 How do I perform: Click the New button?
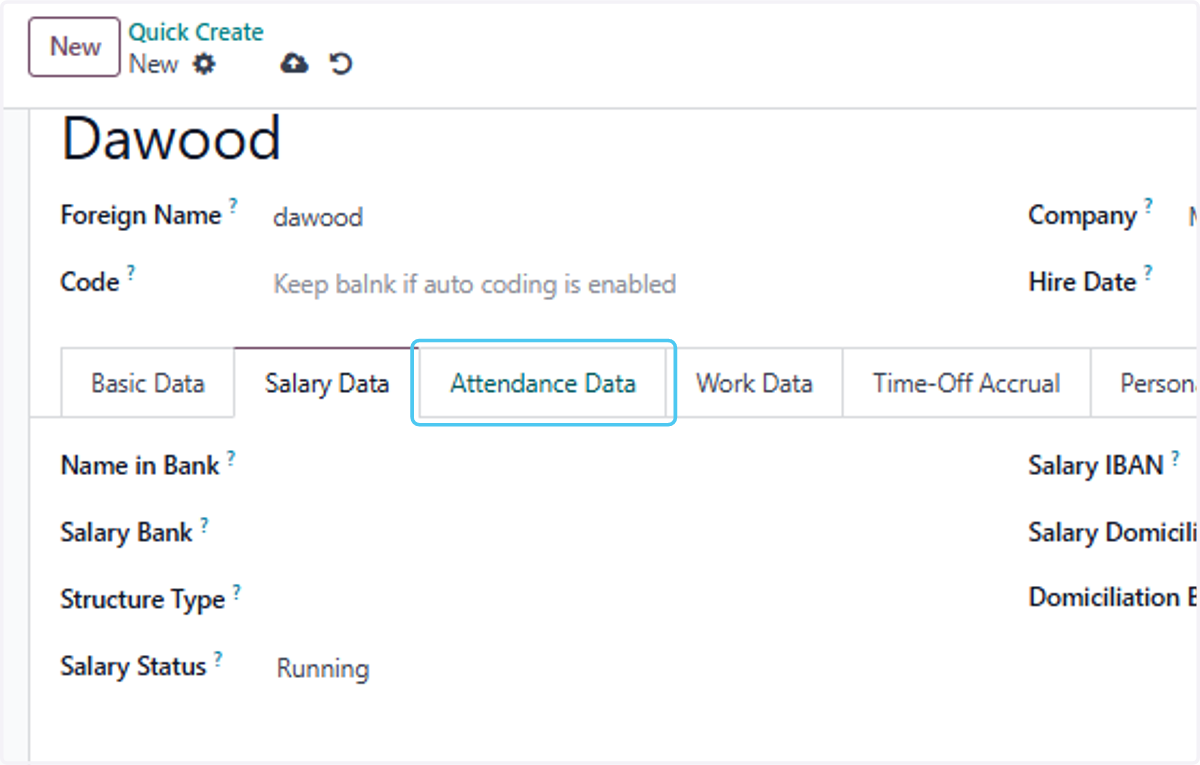click(x=75, y=47)
